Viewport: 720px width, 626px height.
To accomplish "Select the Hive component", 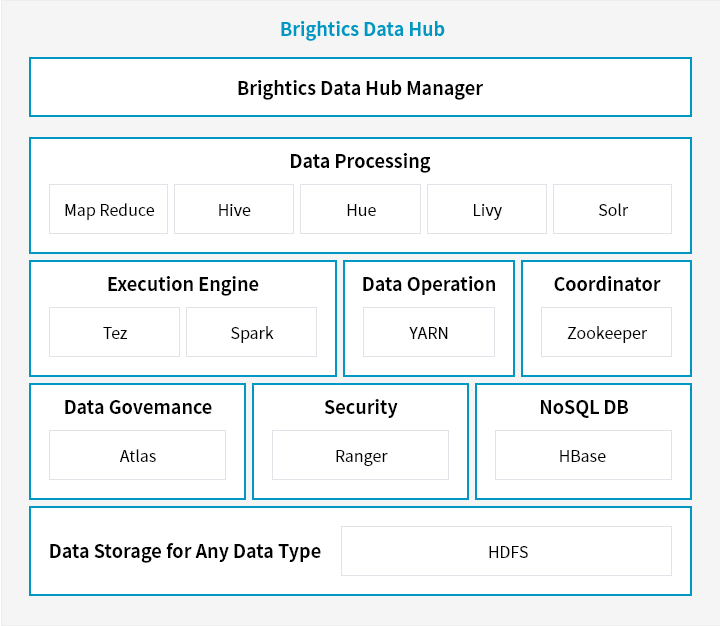I will point(234,209).
